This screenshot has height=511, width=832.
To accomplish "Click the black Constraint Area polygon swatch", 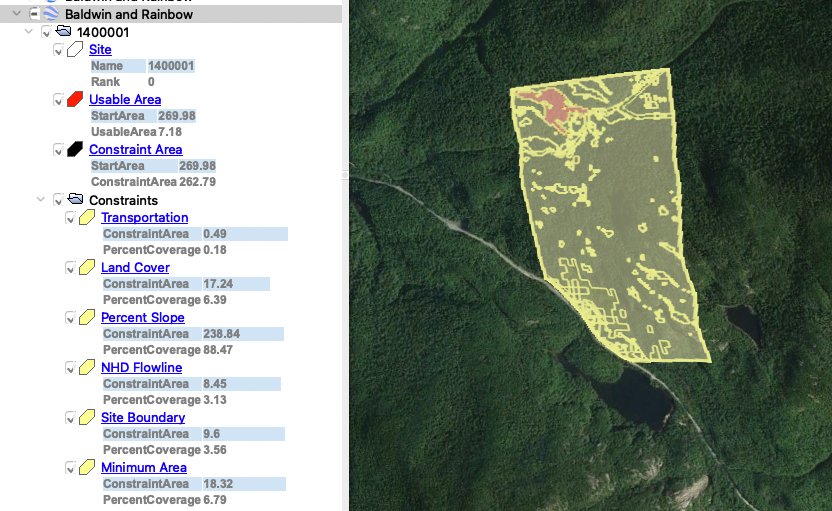I will pos(75,149).
